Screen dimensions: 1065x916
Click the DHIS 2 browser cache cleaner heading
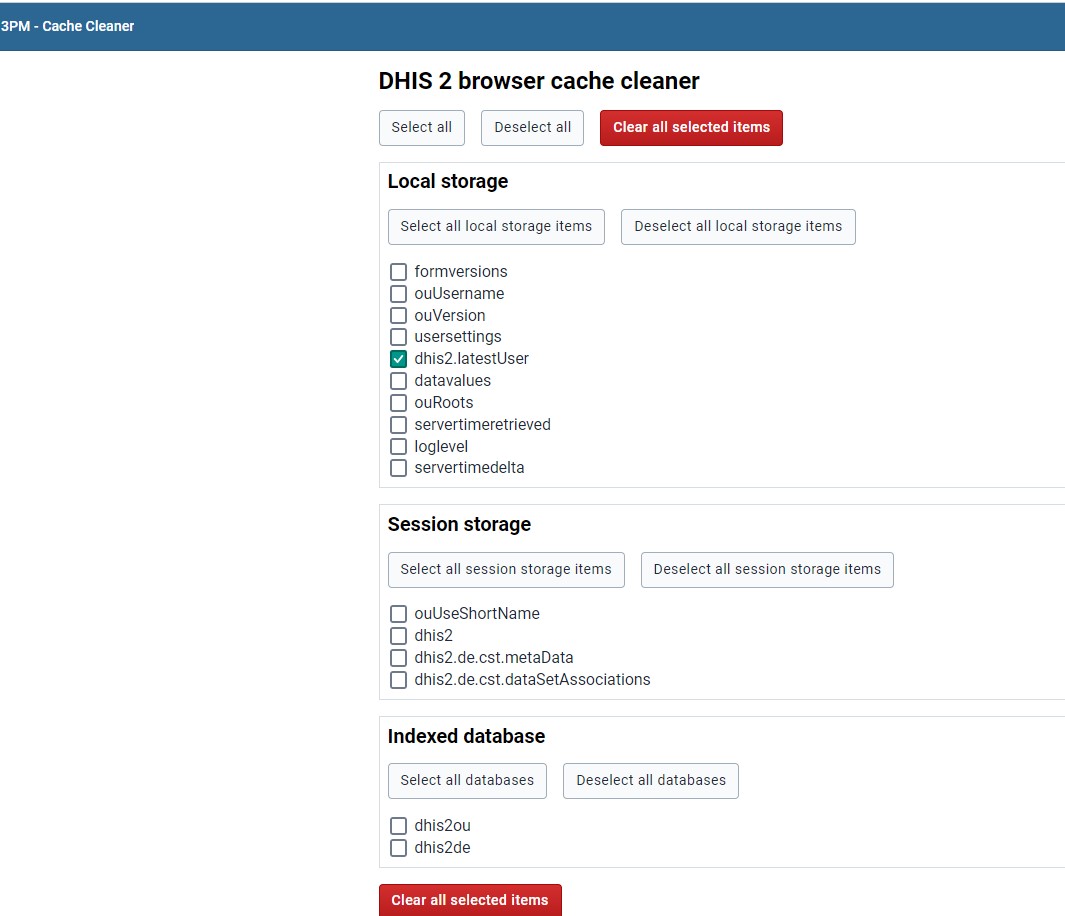pyautogui.click(x=539, y=81)
